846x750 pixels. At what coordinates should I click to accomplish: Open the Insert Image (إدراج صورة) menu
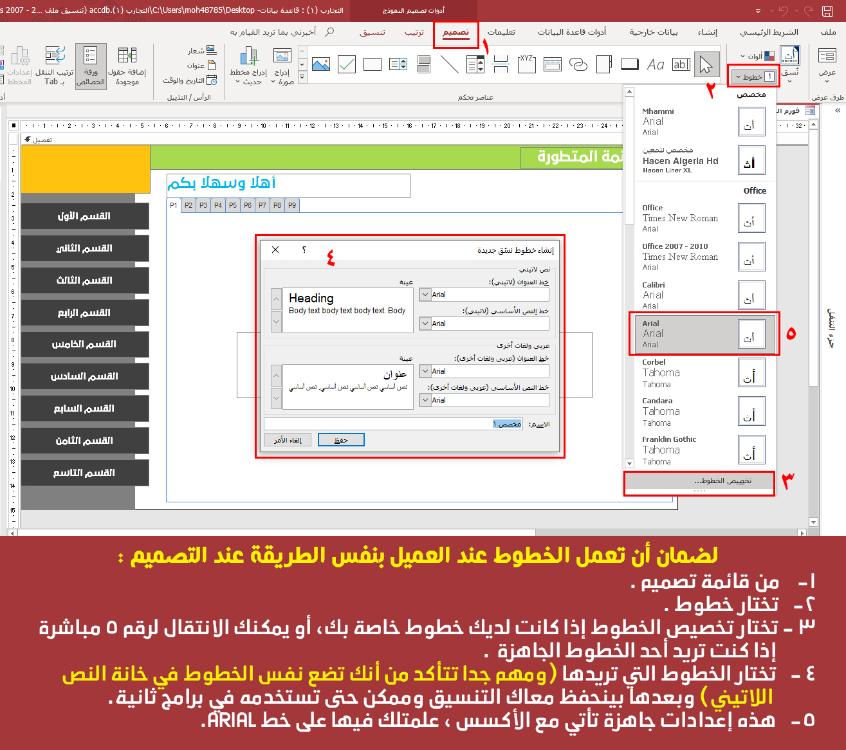(x=282, y=66)
